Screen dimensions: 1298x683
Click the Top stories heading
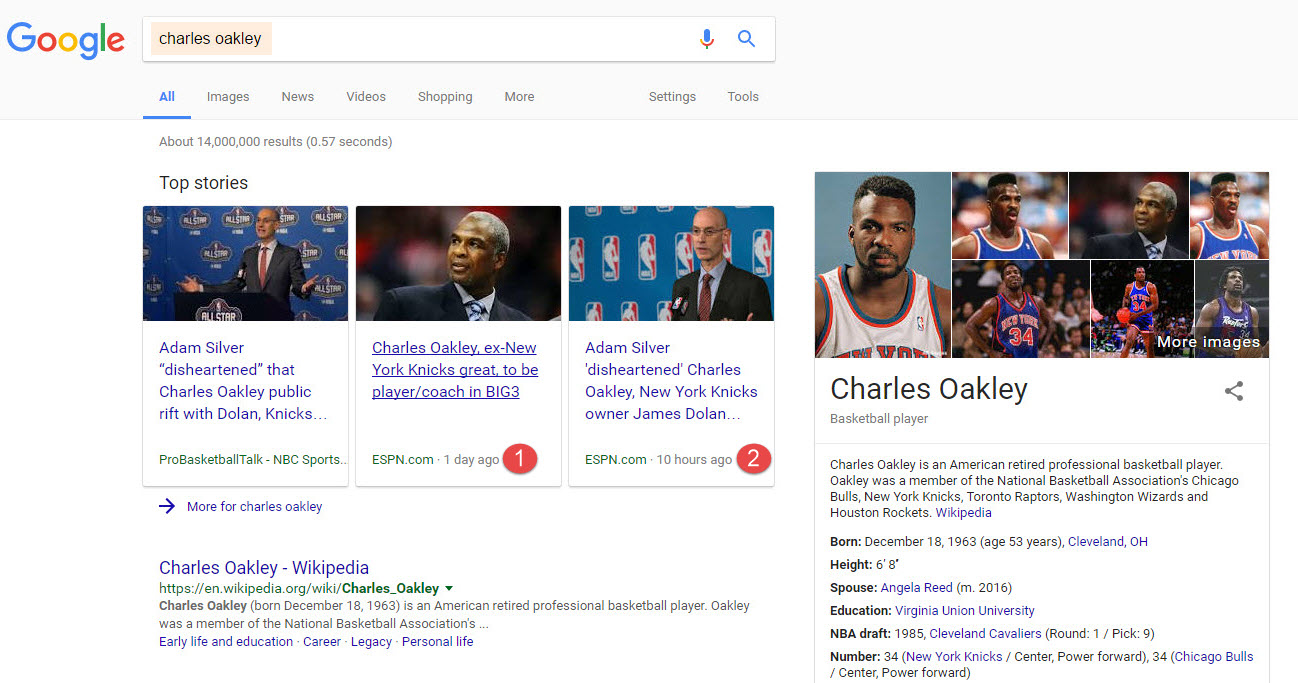click(x=204, y=183)
